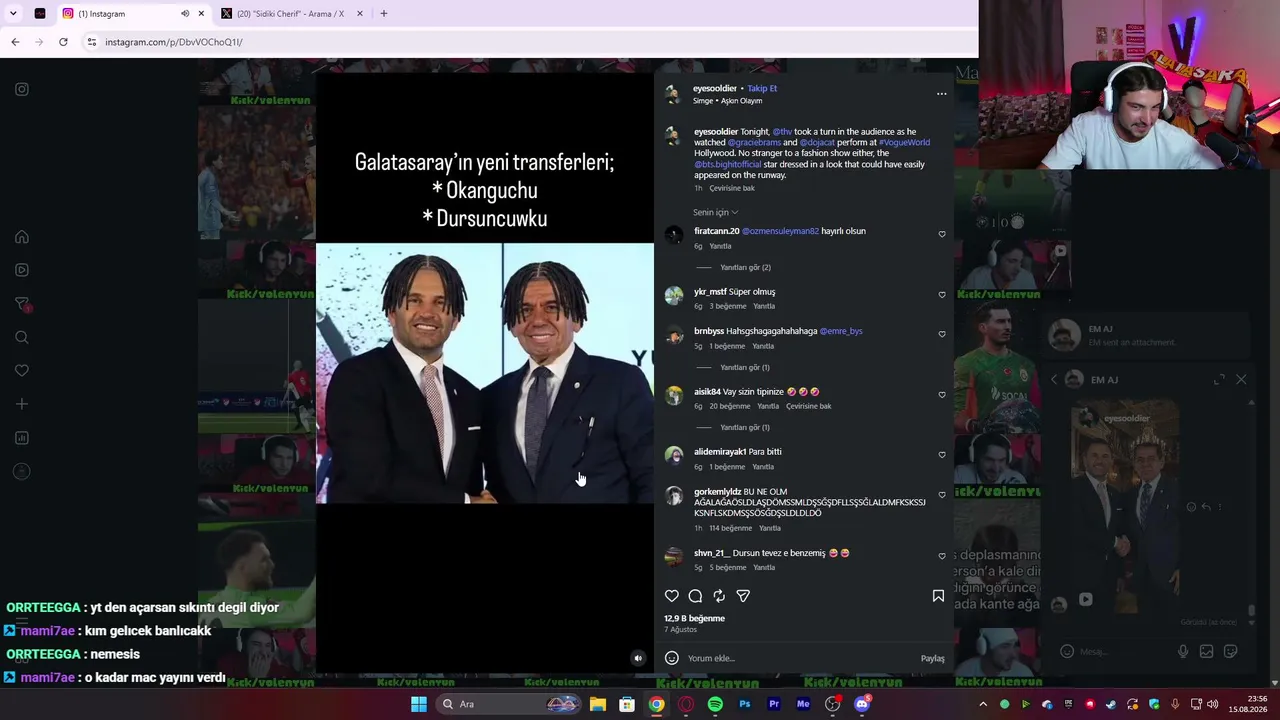The width and height of the screenshot is (1280, 720).
Task: Open the Windows Start menu
Action: (419, 704)
